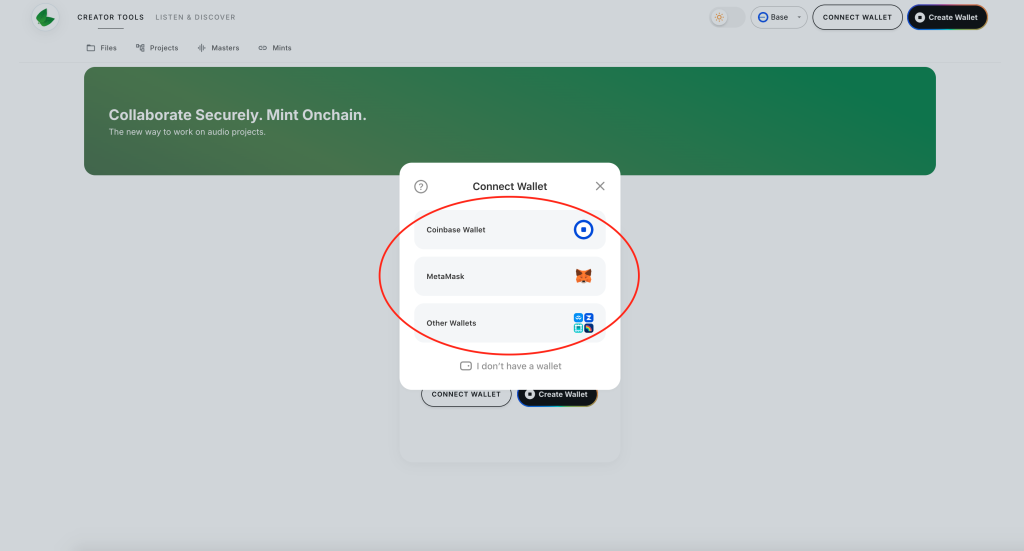Click the Base network logo icon

(x=763, y=18)
